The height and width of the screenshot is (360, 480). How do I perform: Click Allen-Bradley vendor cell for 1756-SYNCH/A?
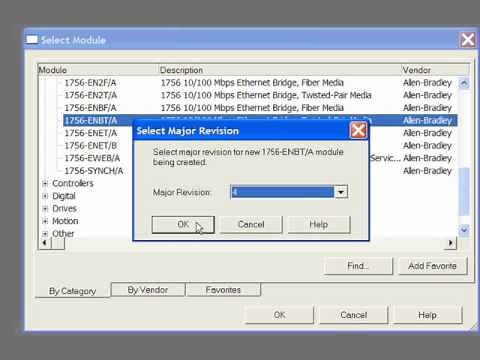427,171
